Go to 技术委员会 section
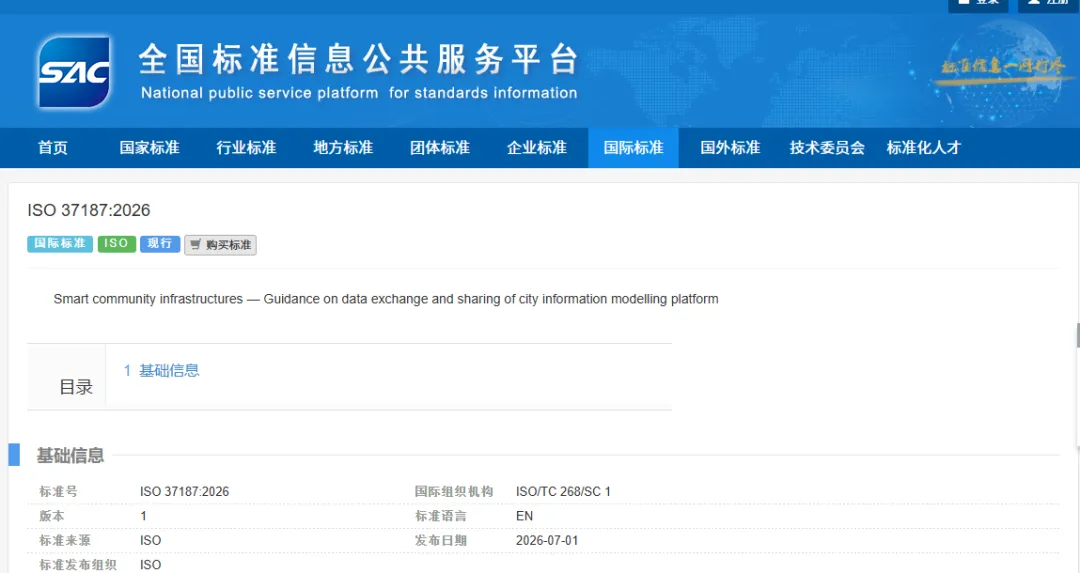 827,147
